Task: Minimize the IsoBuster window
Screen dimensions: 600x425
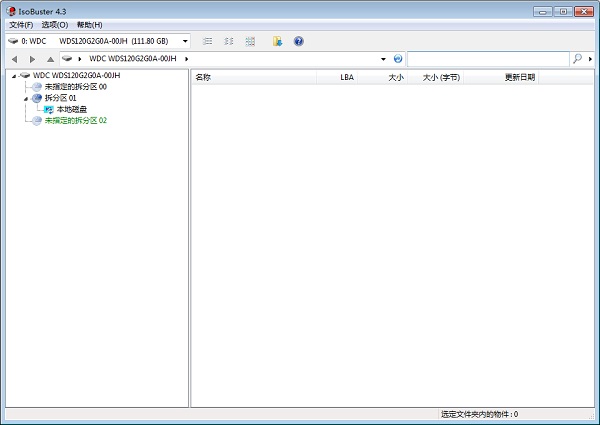Action: tap(543, 11)
